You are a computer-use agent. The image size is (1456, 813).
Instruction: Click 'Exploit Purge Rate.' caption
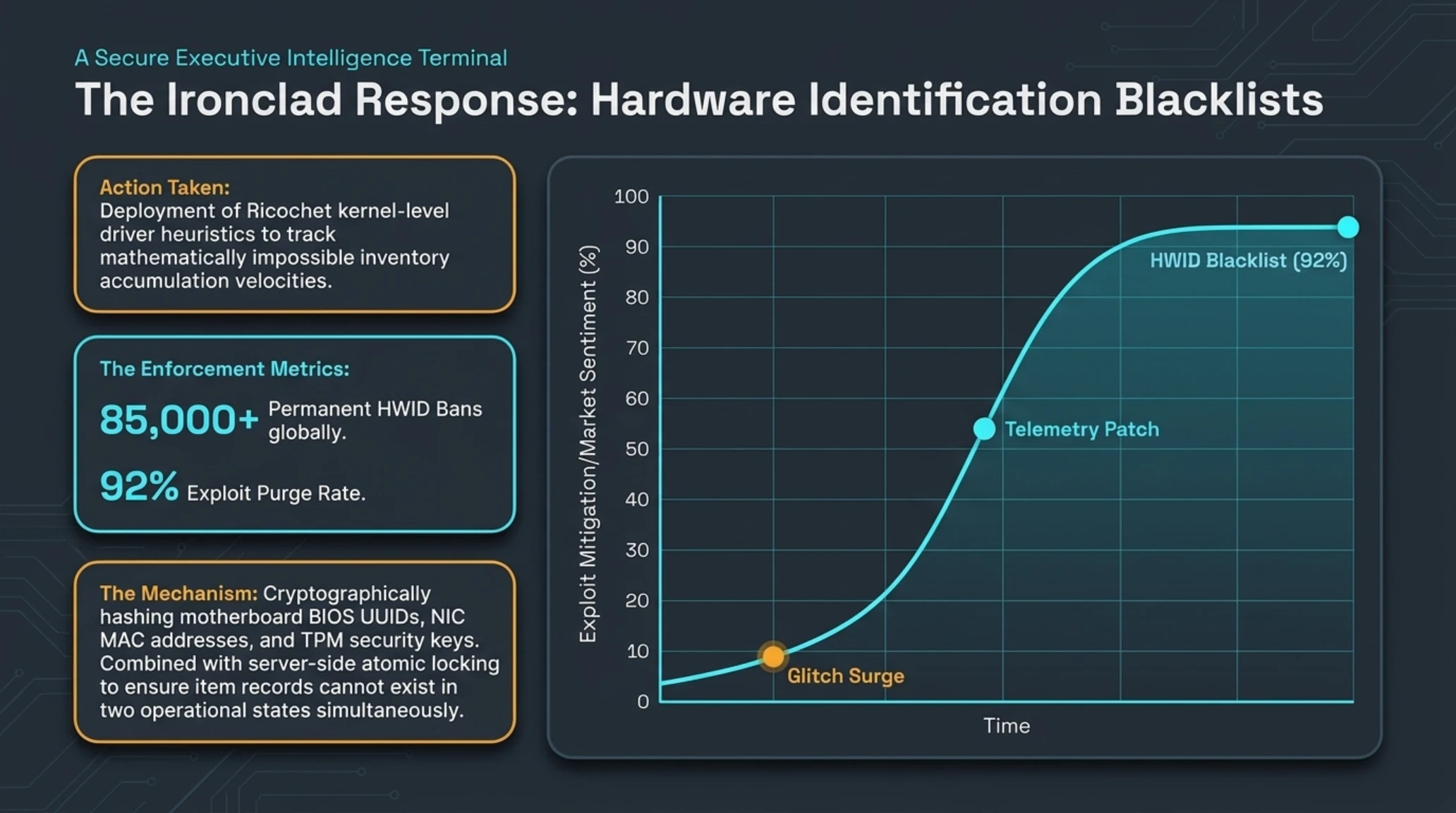point(276,493)
